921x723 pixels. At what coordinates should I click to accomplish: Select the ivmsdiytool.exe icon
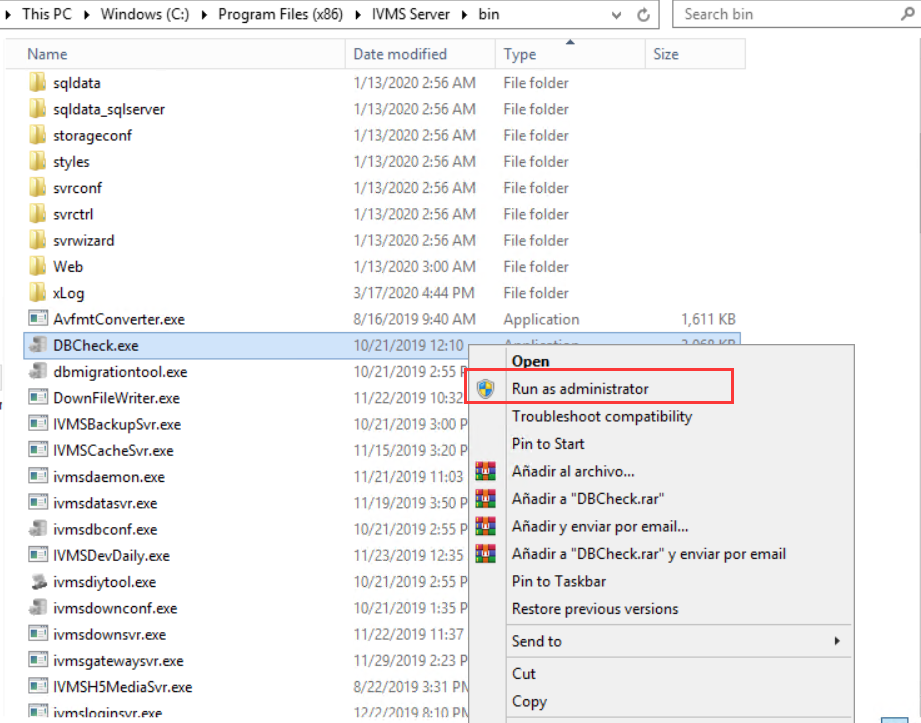click(x=38, y=581)
